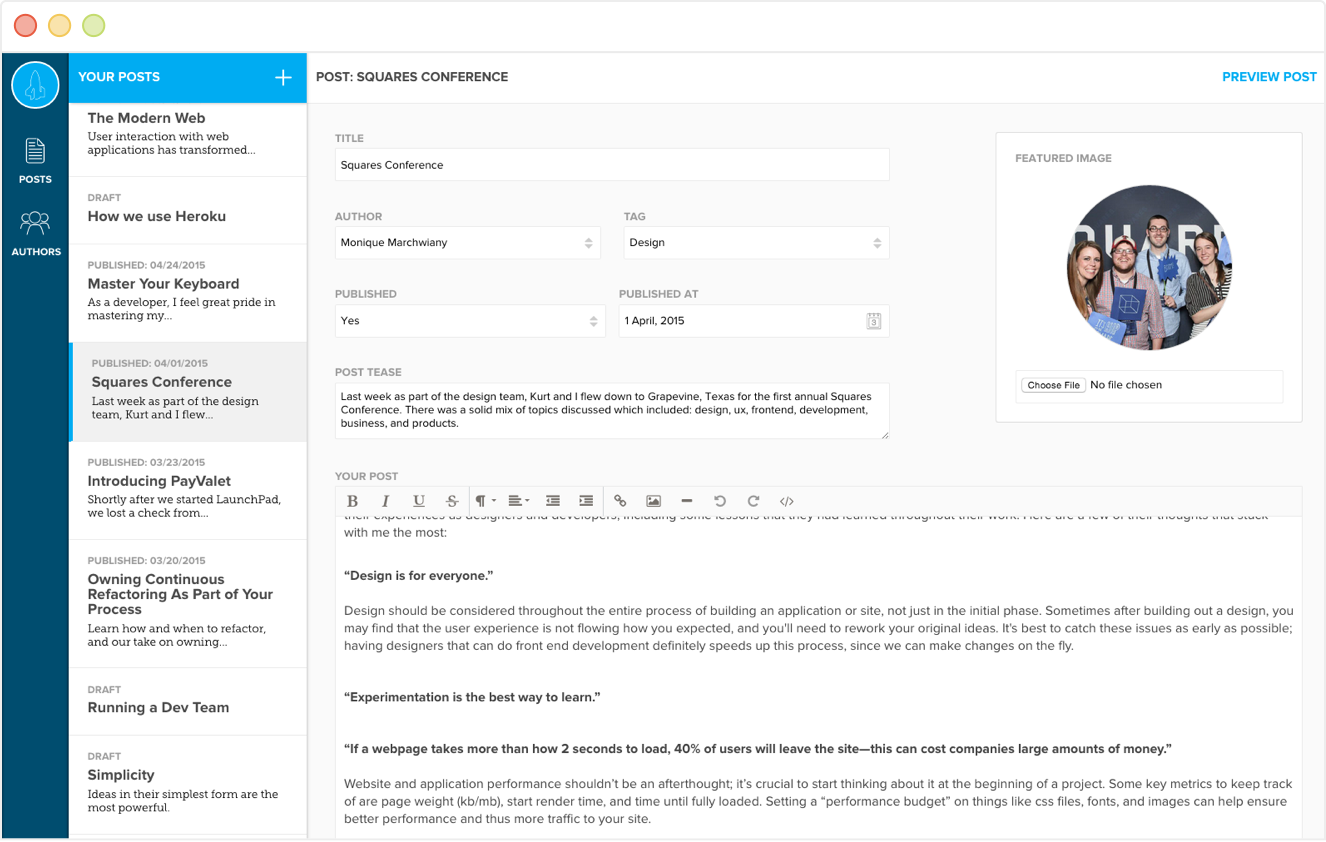
Task: Click the rocket logo in the sidebar
Action: (35, 87)
